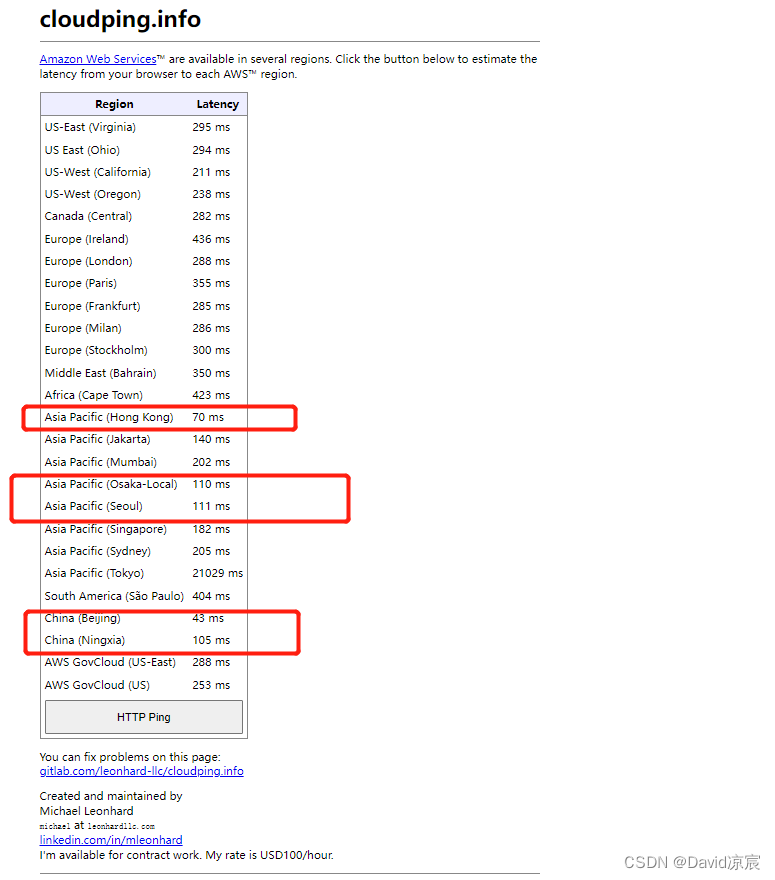
Task: Select the Asia Pacific (Tokyo) region
Action: (94, 573)
